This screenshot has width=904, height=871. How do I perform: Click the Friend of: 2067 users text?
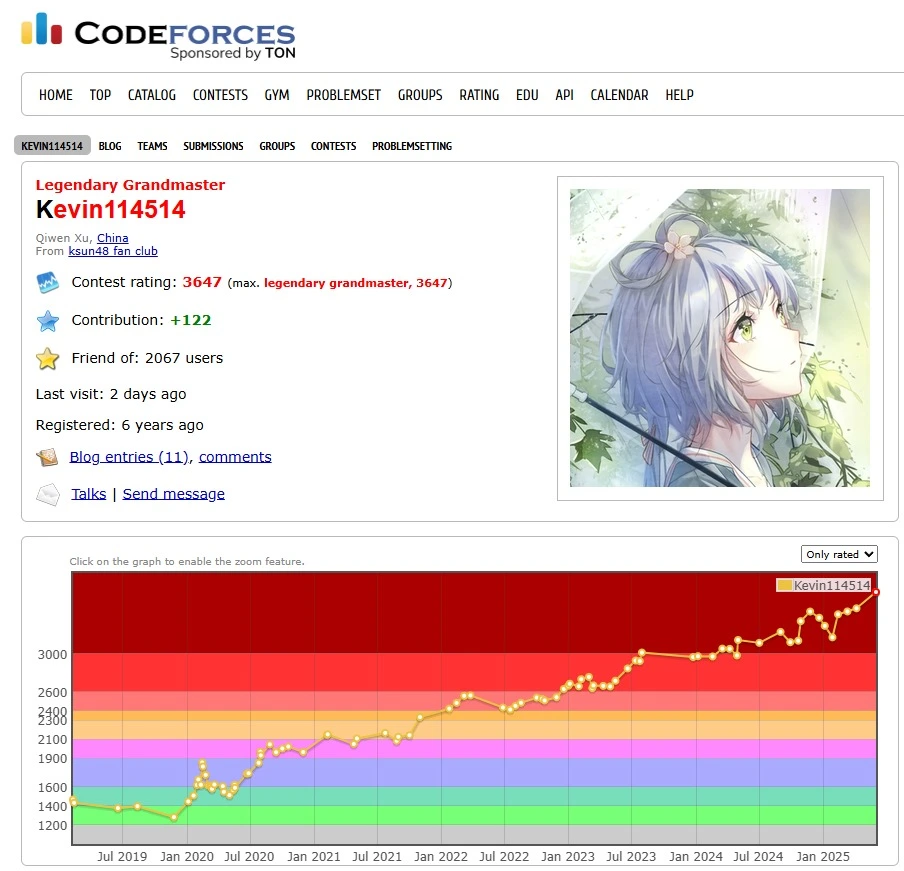[147, 358]
